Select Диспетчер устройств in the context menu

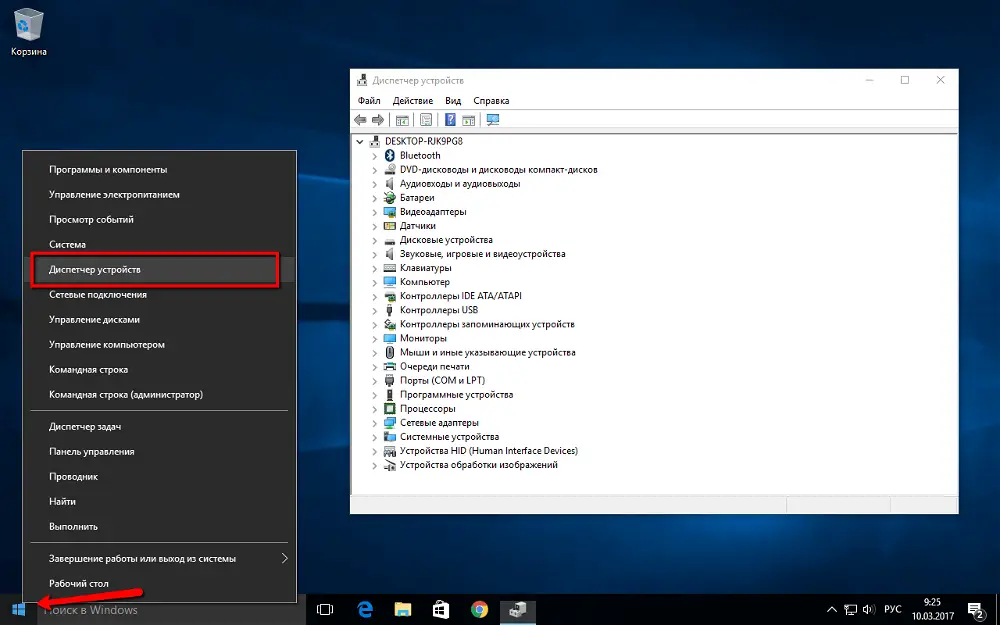95,270
